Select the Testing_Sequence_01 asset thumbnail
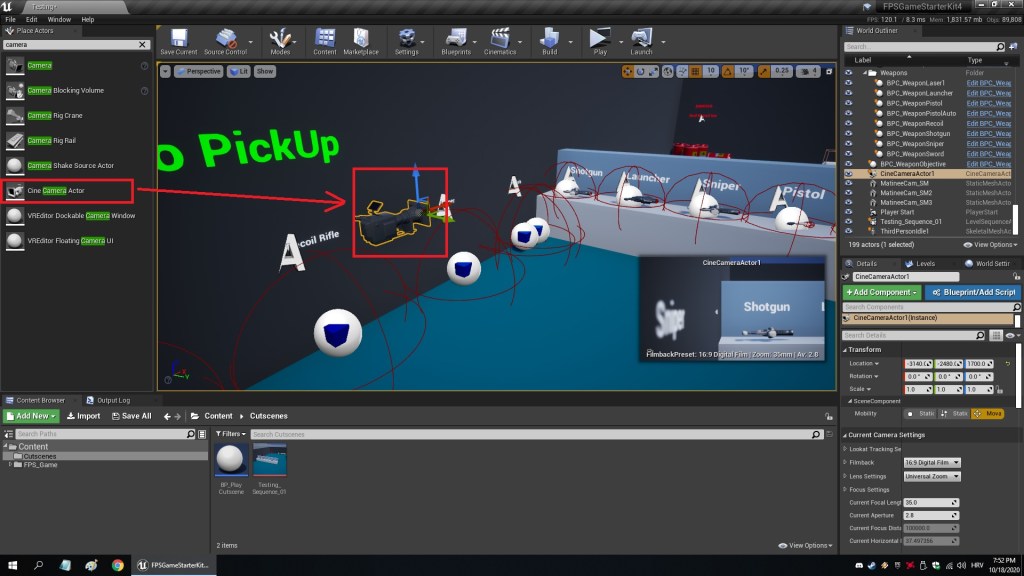1024x576 pixels. click(x=269, y=460)
